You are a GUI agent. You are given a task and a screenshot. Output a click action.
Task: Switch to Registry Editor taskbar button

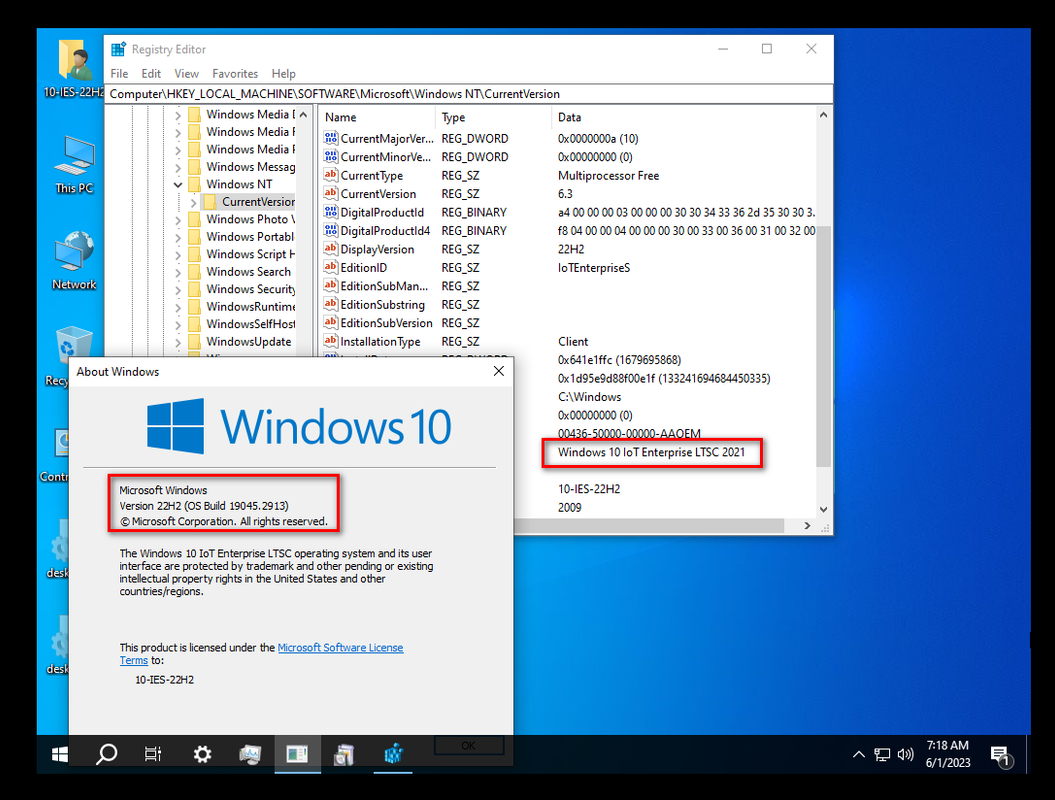coord(393,754)
